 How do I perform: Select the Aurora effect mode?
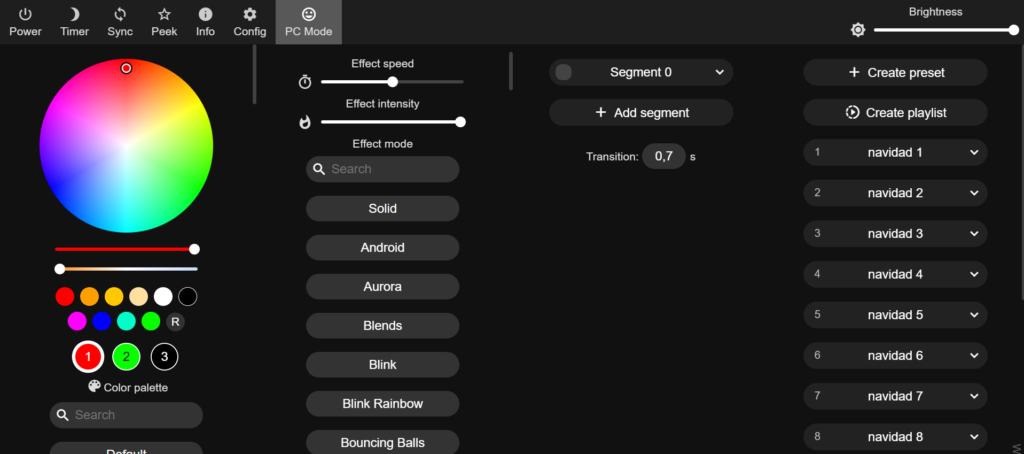tap(383, 287)
